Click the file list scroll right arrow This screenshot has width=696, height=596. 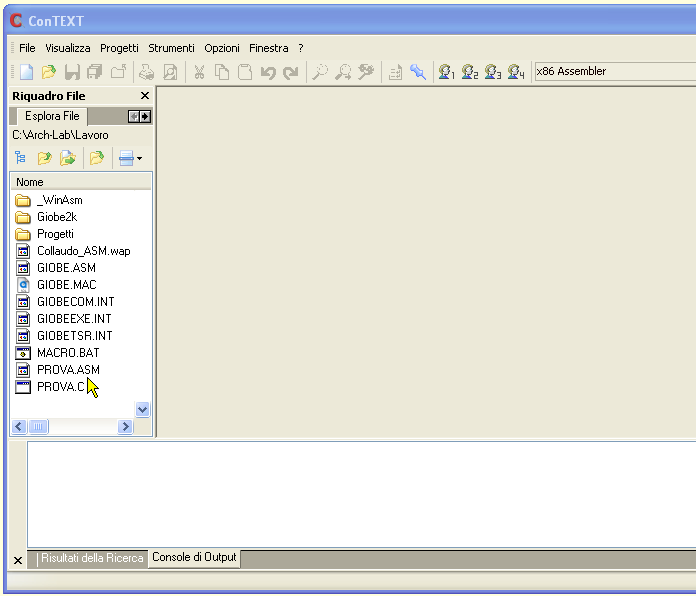[x=126, y=427]
